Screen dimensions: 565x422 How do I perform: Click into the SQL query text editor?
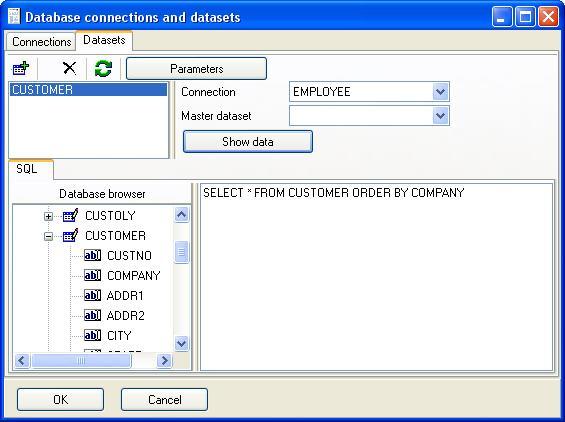pos(376,277)
